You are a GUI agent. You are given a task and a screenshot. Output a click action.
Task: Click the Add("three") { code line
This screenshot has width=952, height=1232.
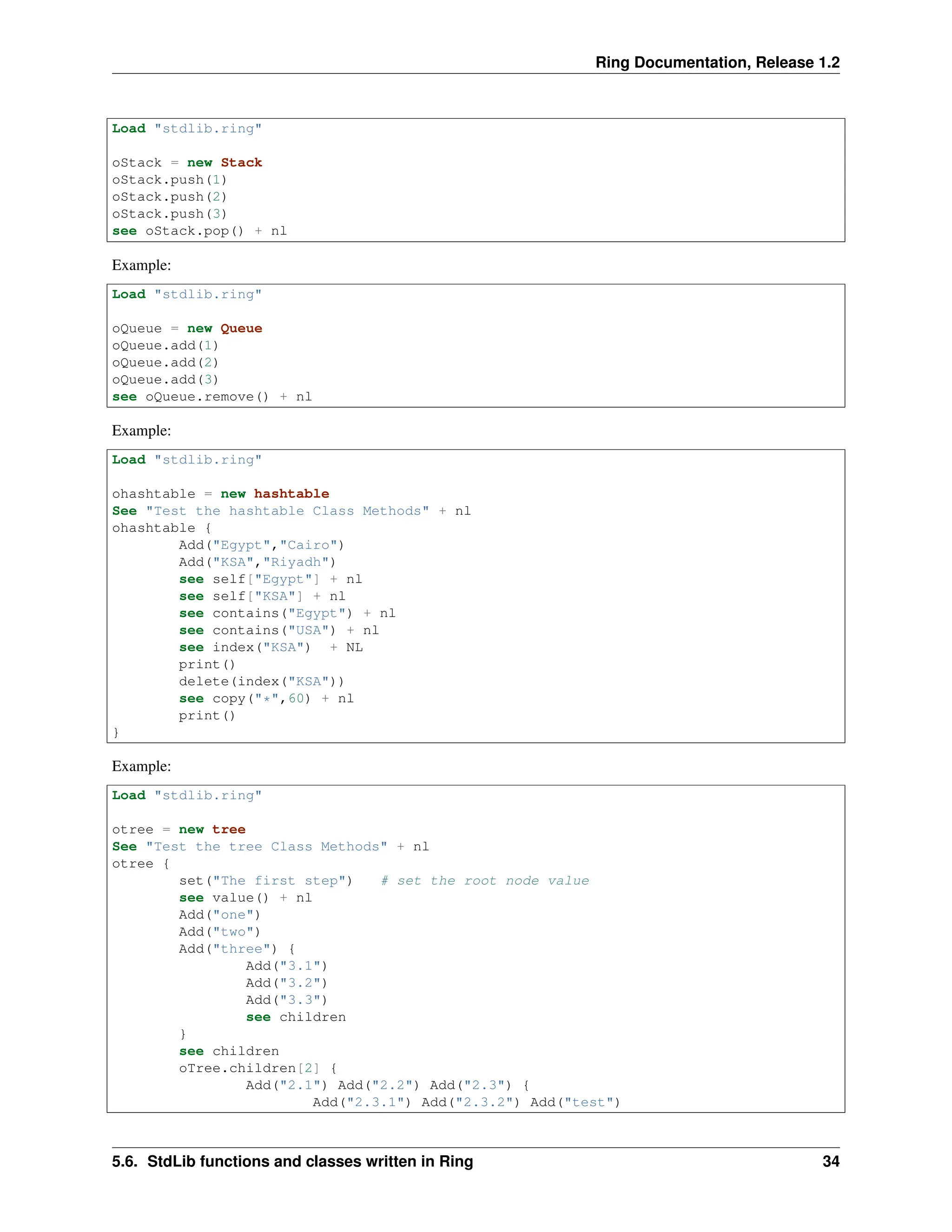[237, 949]
